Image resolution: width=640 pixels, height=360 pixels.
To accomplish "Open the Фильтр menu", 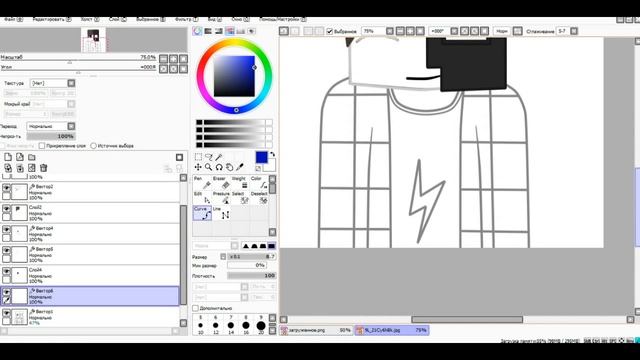I will coord(187,19).
